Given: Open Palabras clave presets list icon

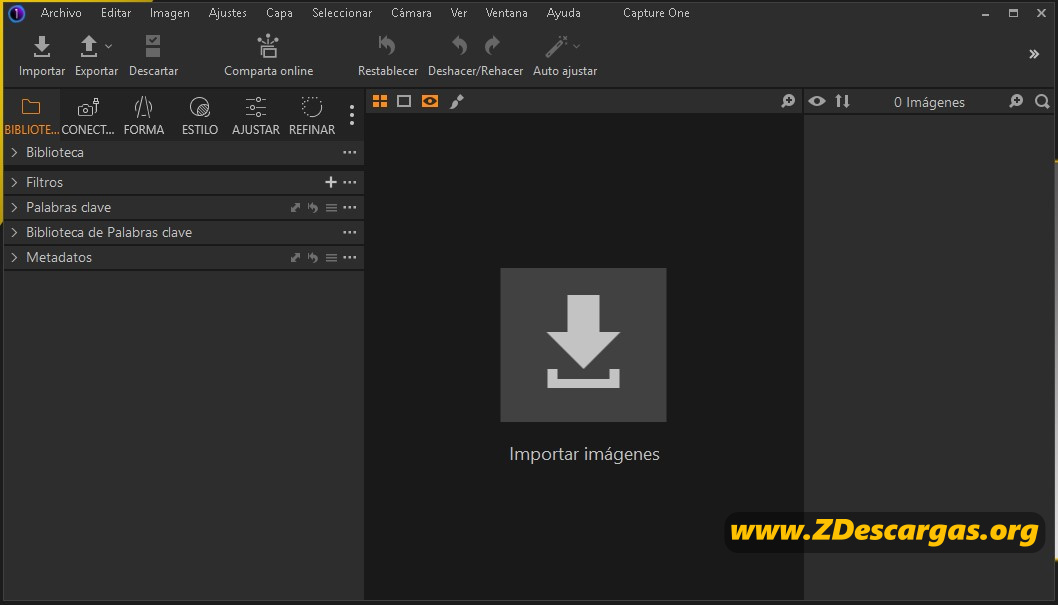Looking at the screenshot, I should click(331, 208).
